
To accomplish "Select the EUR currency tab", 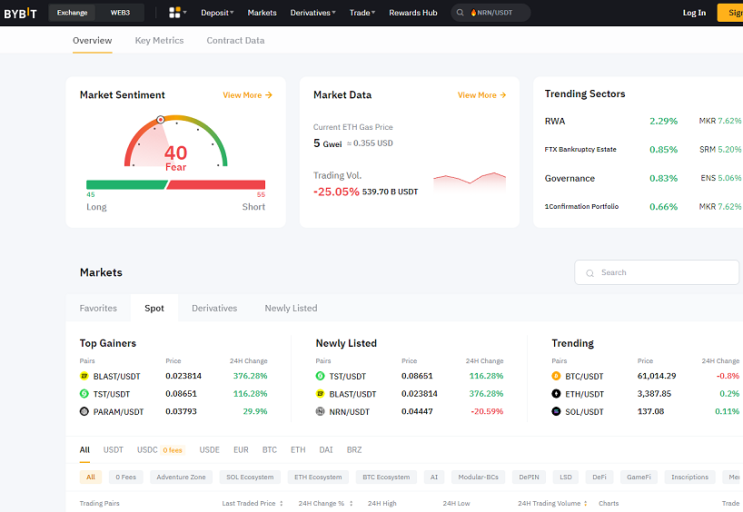I will coord(241,450).
